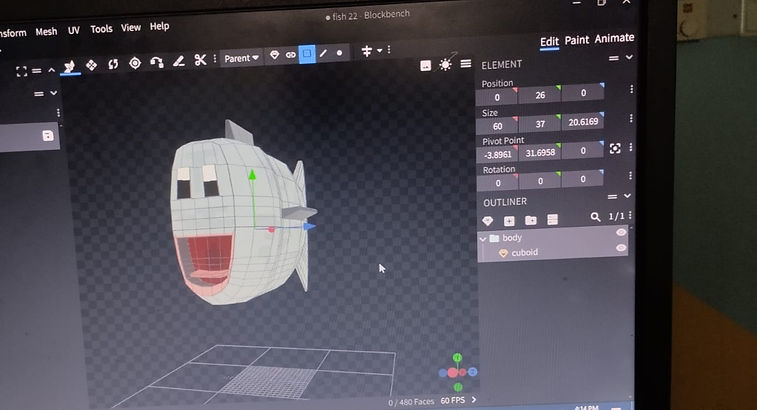Select the Resize tool
The width and height of the screenshot is (757, 410).
(91, 65)
